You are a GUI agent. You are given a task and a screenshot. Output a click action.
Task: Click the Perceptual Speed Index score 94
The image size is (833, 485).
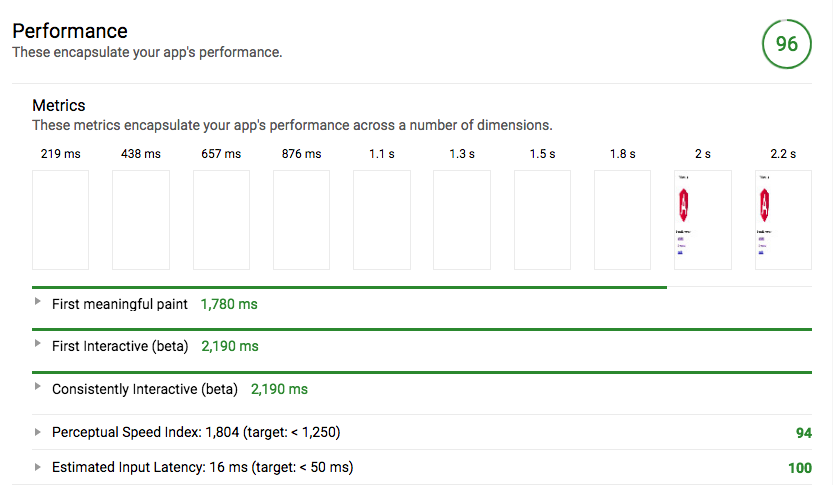(803, 433)
